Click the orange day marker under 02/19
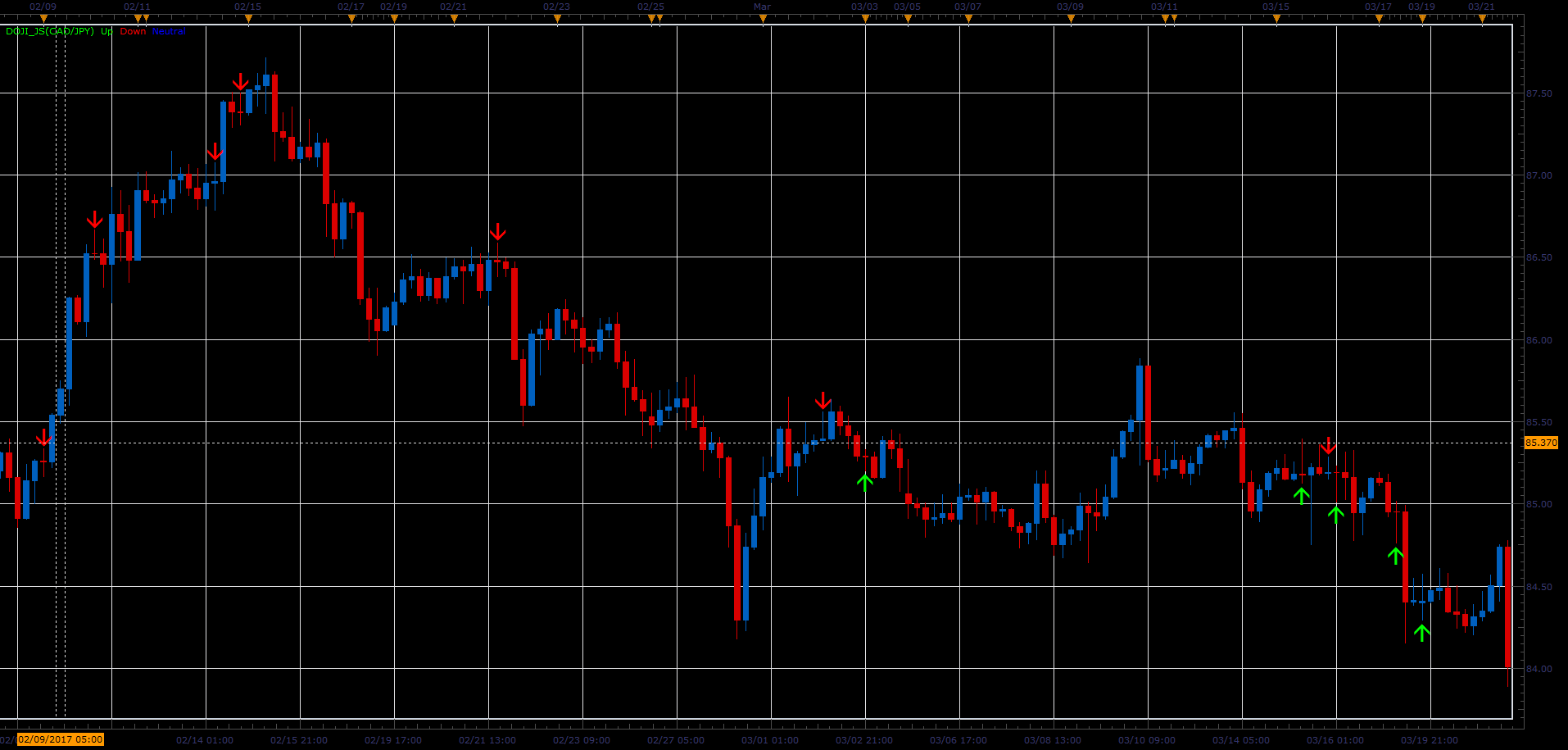1568x750 pixels. [x=394, y=18]
